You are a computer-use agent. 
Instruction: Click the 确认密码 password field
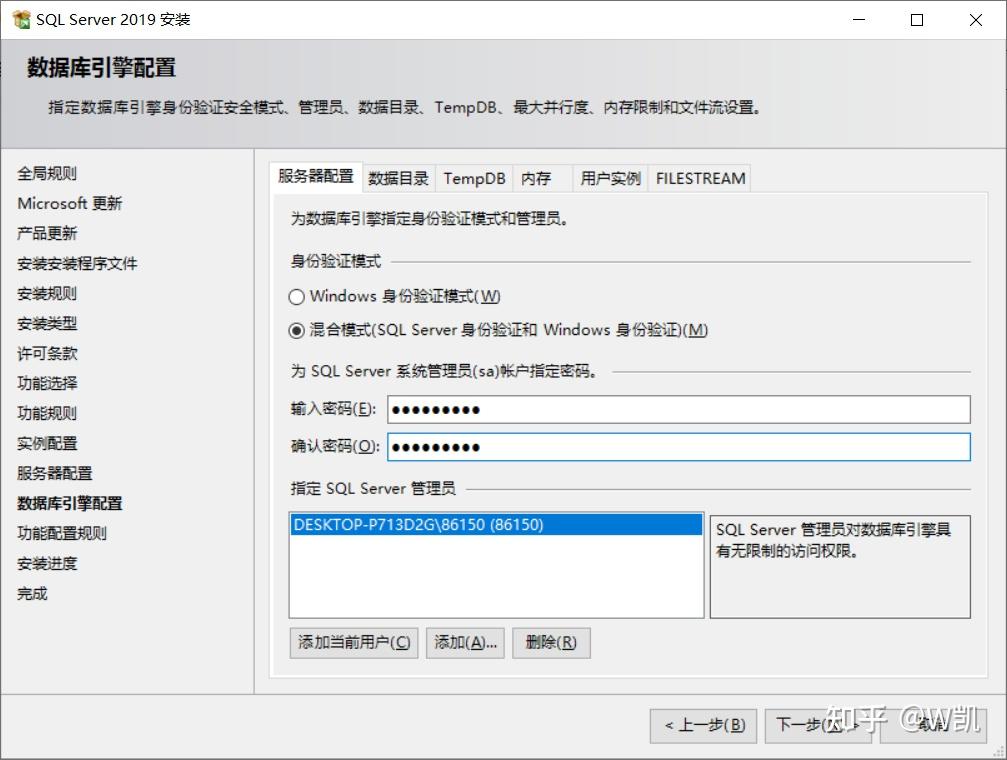678,447
